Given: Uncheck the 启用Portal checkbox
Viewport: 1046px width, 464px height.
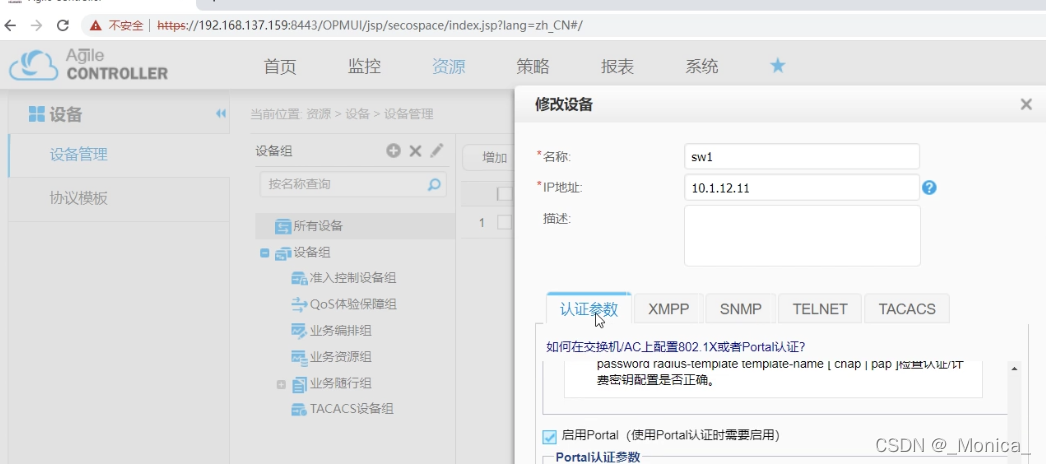Looking at the screenshot, I should tap(549, 437).
